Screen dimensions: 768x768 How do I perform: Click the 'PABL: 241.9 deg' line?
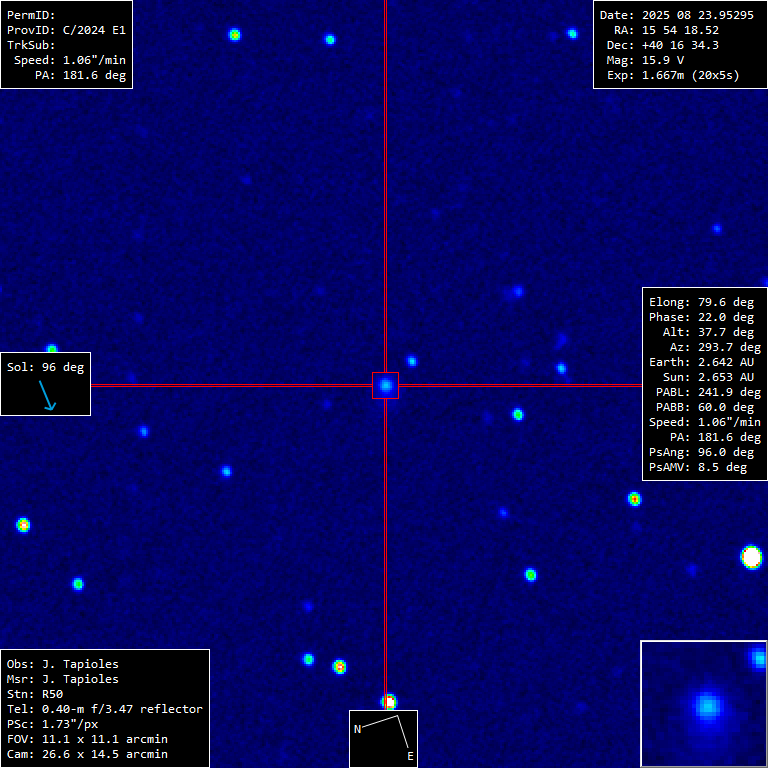point(708,393)
